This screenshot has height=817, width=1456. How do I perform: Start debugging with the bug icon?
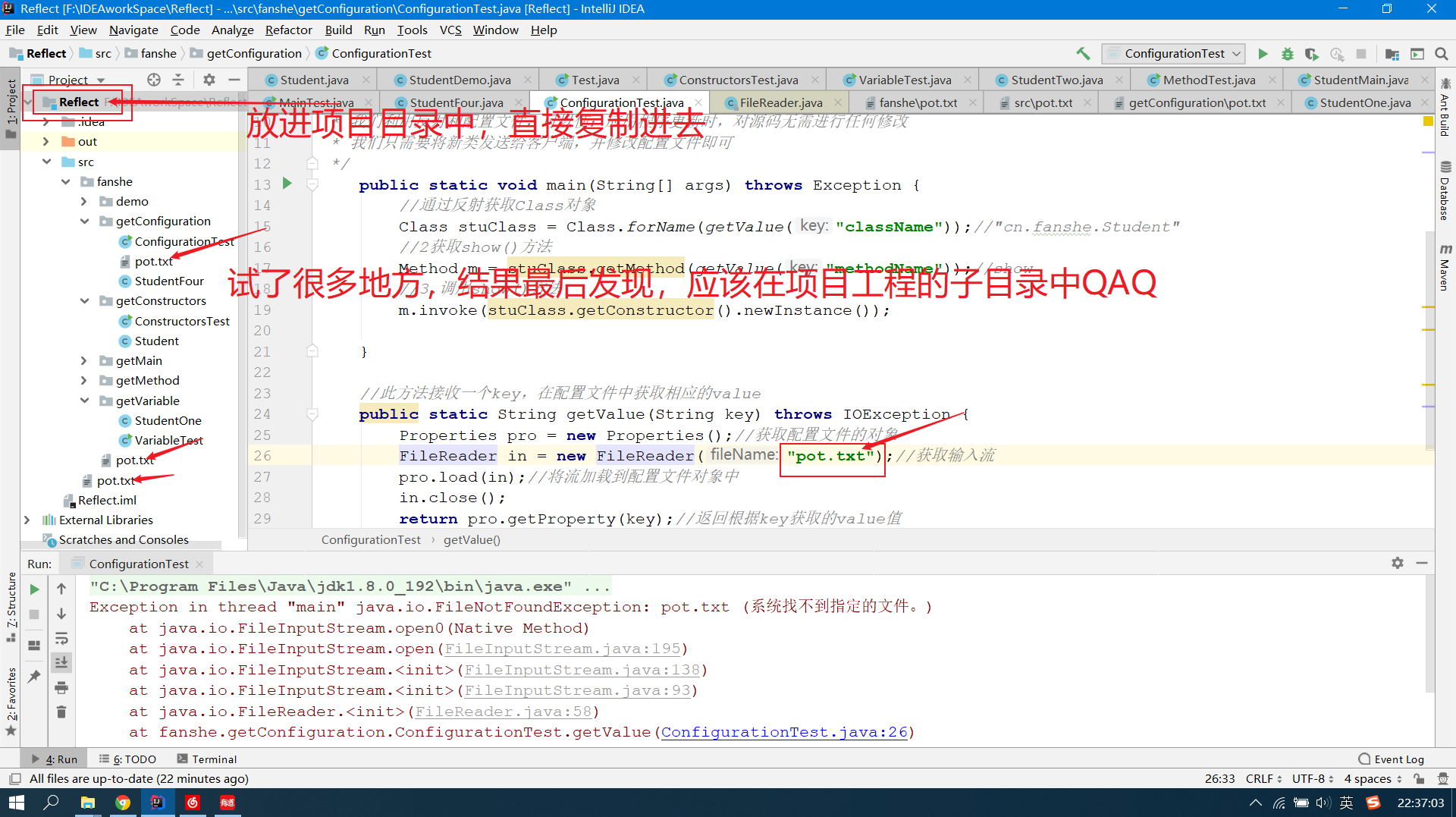coord(1287,54)
